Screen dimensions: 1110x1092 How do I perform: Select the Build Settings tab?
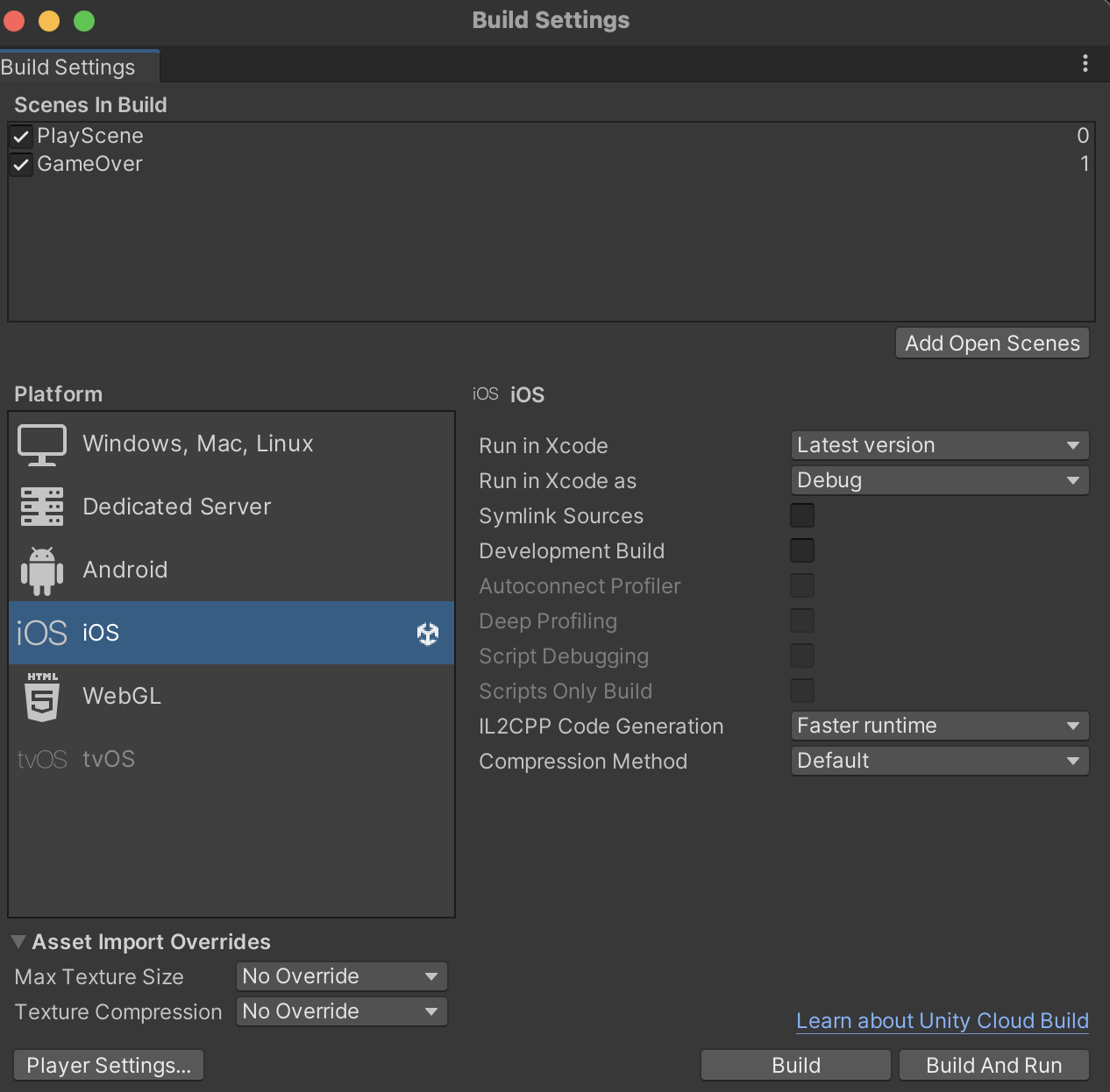79,67
